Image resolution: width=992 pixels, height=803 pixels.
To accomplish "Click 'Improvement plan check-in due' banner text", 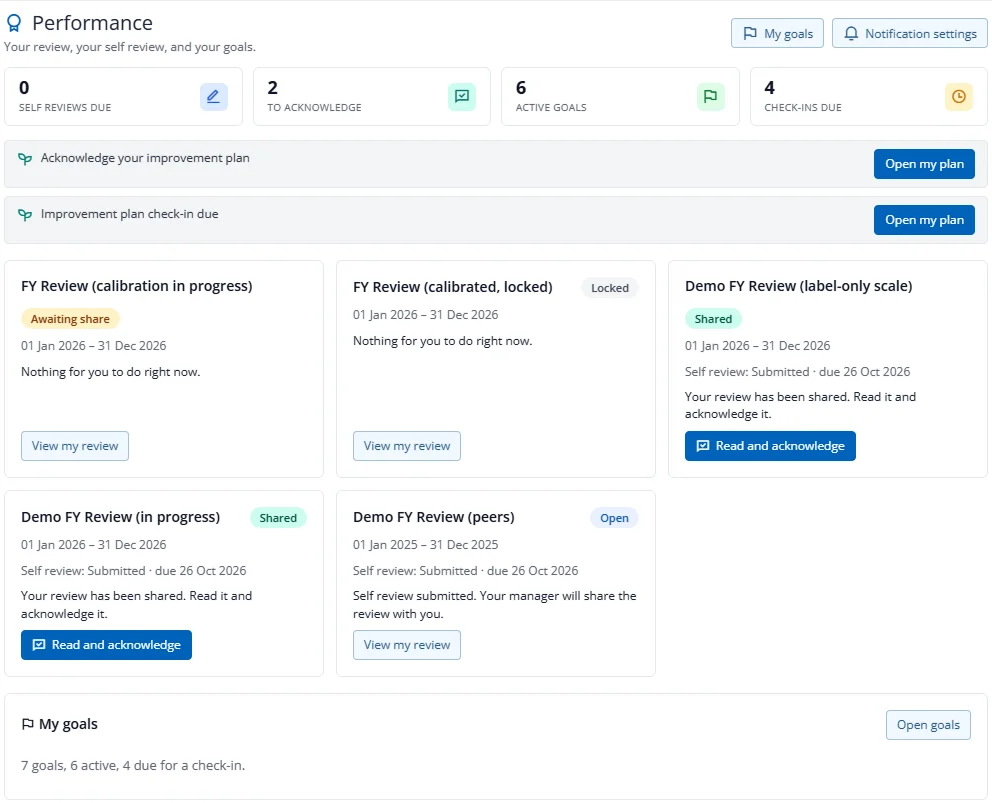I will point(130,214).
